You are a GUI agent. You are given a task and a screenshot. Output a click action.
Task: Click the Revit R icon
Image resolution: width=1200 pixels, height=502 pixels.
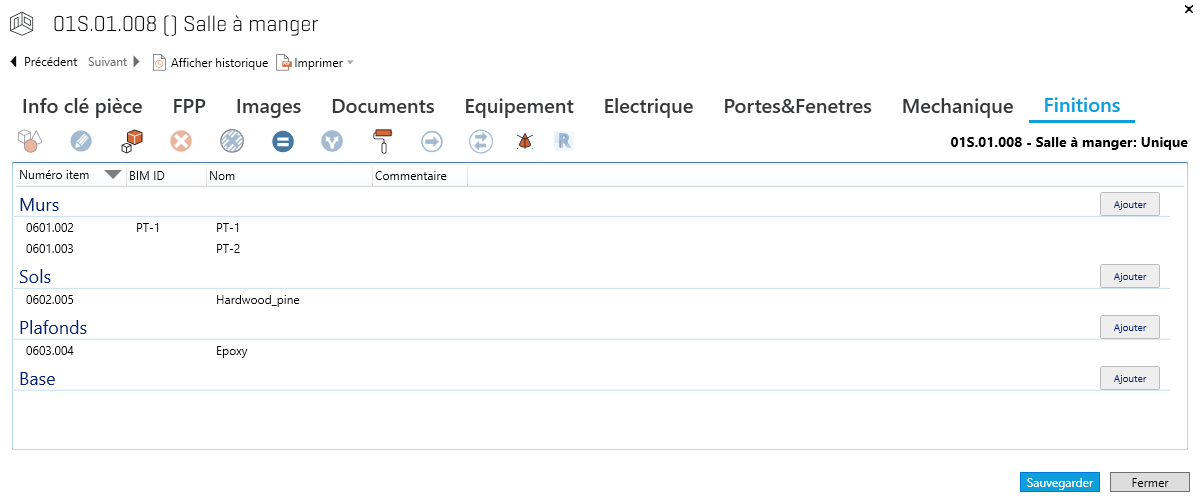click(x=564, y=141)
